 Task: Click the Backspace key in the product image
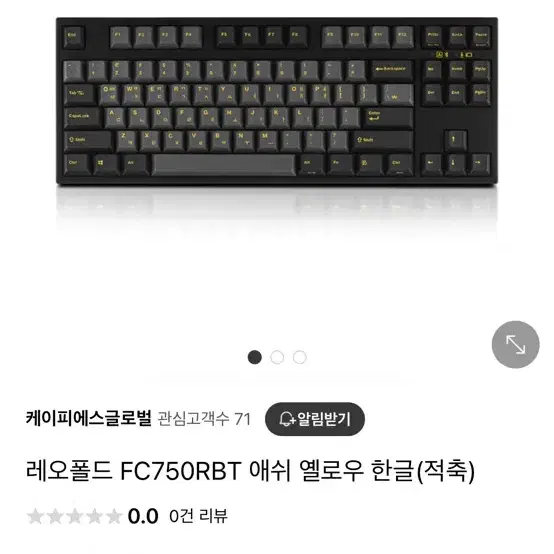click(x=392, y=71)
